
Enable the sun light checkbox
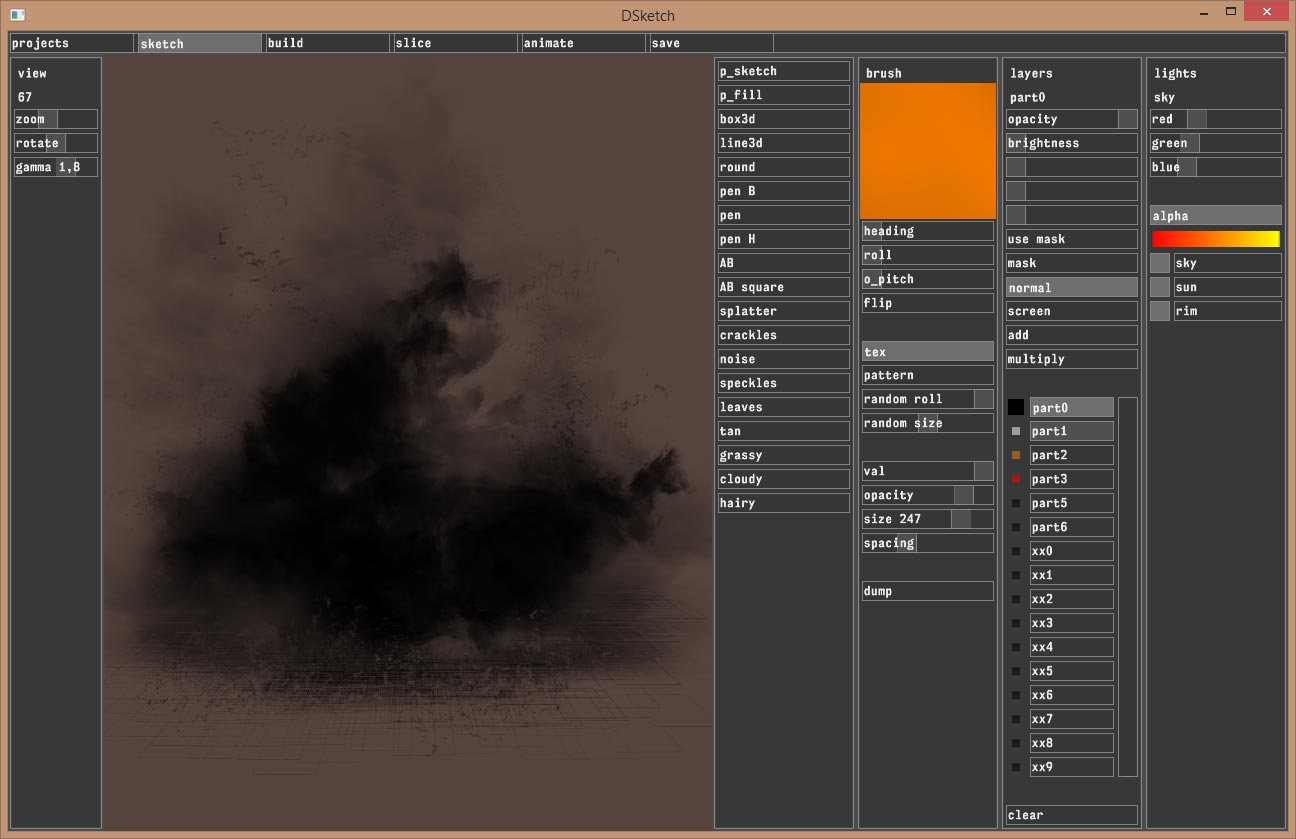1159,287
